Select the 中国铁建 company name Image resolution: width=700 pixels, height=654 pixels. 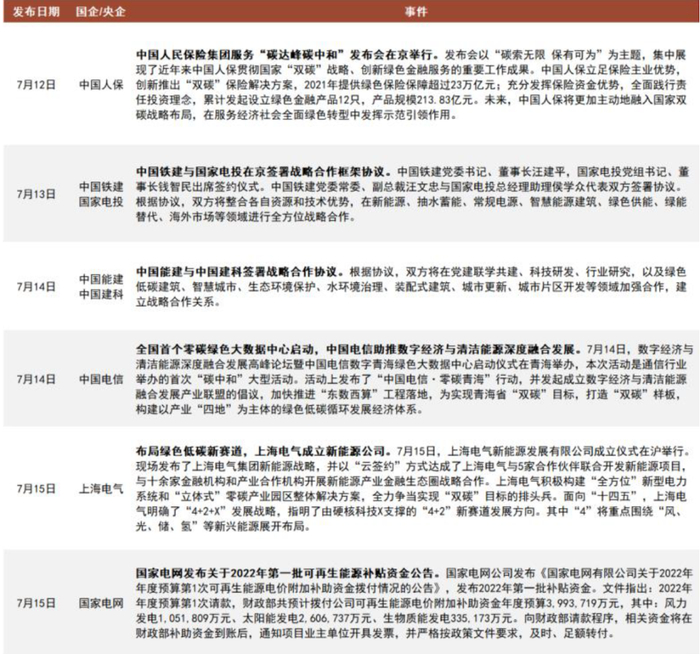[101, 187]
